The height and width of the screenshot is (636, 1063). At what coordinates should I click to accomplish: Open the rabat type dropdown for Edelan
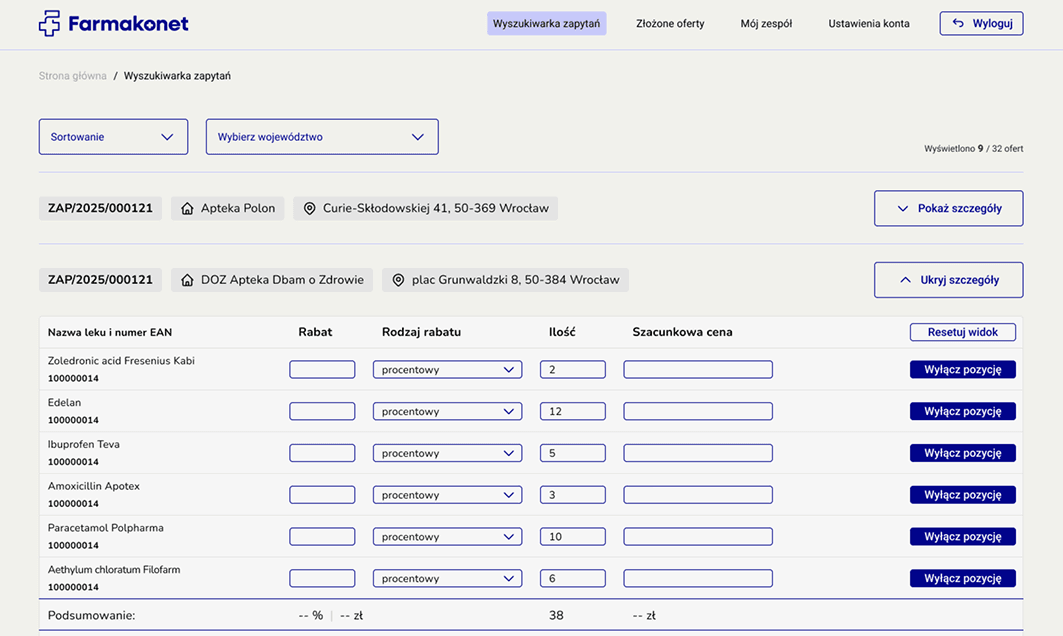coord(447,412)
